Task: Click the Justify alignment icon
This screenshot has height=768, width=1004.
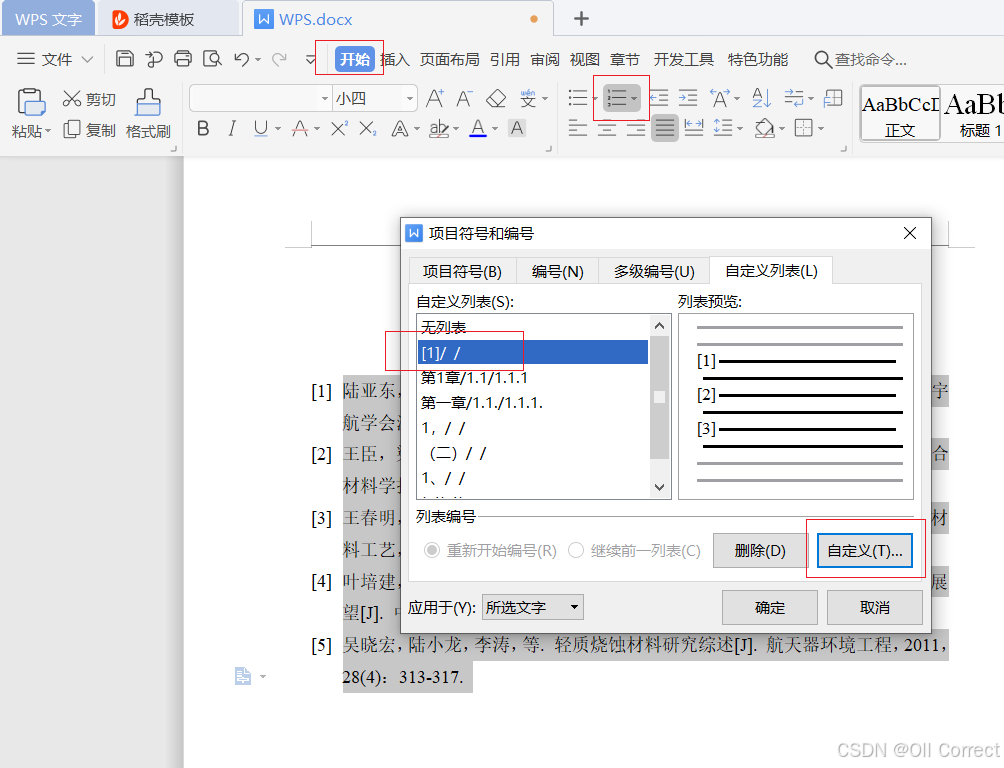Action: [x=665, y=129]
